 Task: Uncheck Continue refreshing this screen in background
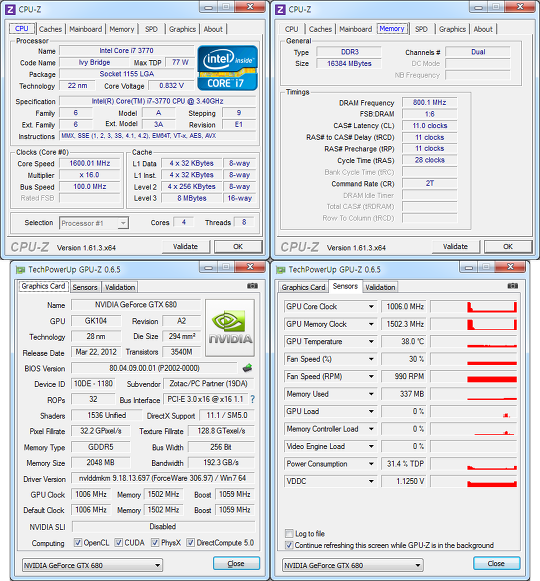[x=289, y=545]
